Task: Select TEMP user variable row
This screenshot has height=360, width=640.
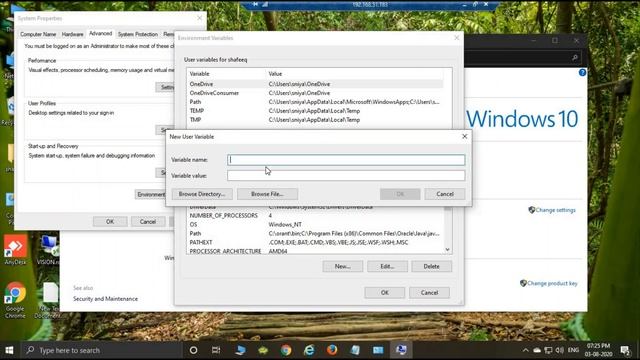Action: point(315,111)
